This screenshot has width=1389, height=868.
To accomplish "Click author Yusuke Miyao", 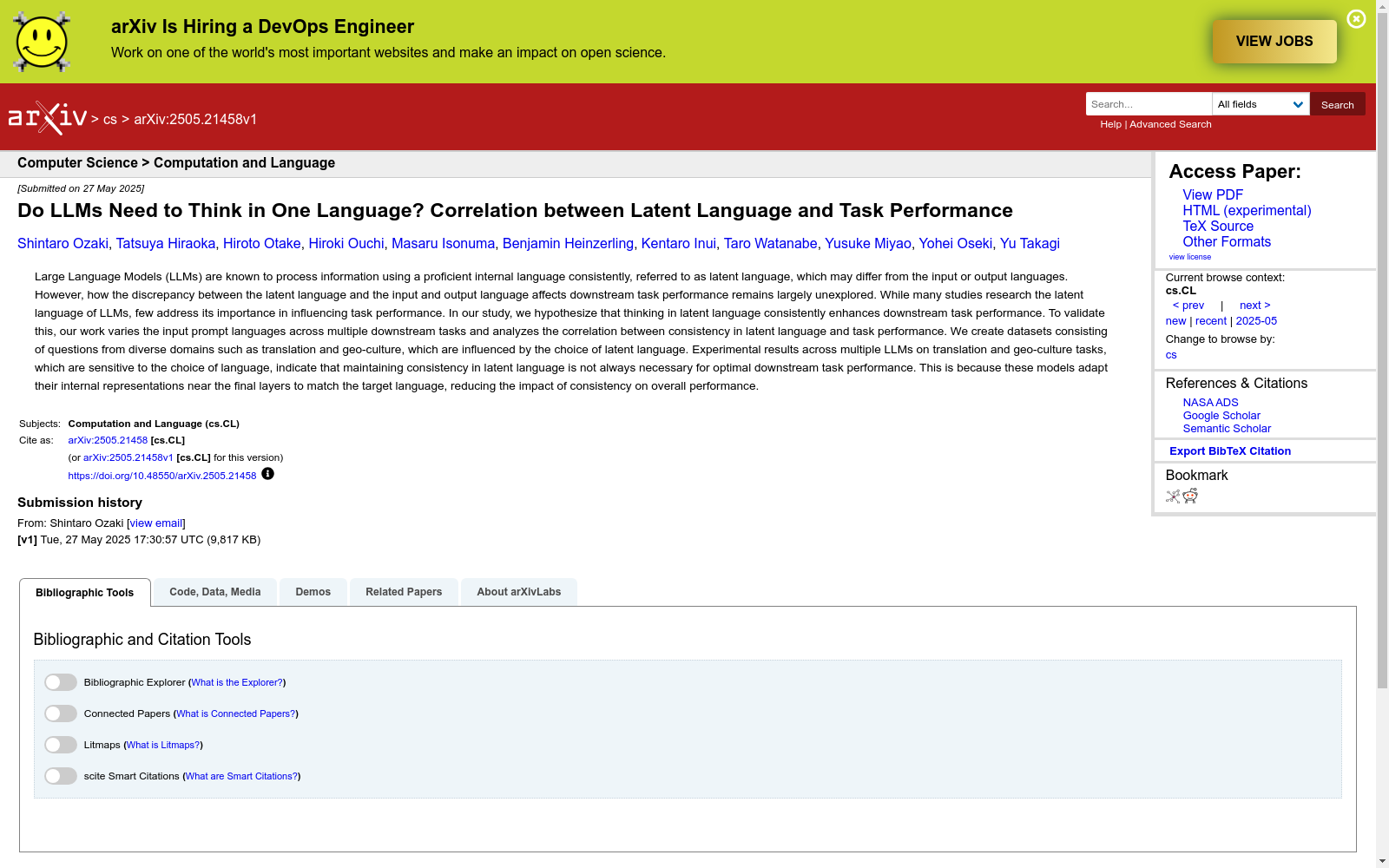I will (x=868, y=244).
